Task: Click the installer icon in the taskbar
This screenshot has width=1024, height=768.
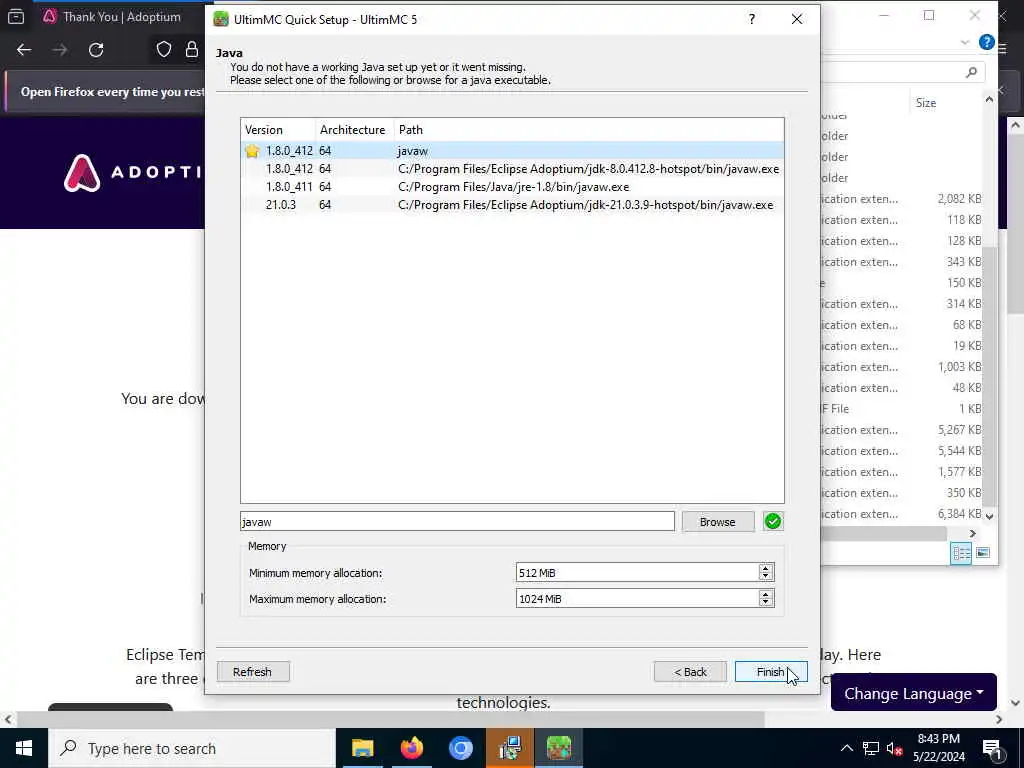Action: [x=509, y=748]
